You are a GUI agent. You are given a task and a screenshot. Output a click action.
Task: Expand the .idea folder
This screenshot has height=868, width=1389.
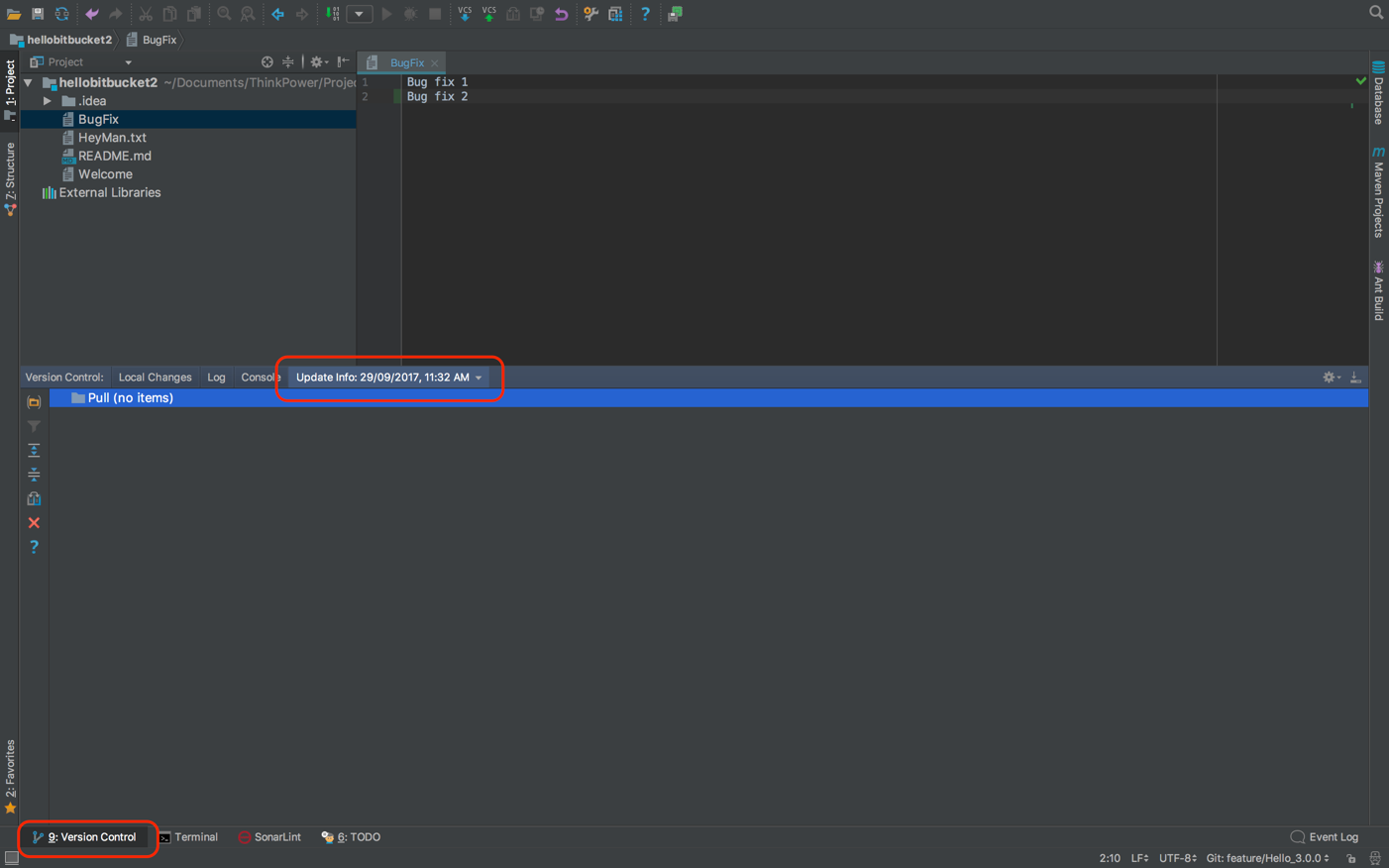coord(47,101)
